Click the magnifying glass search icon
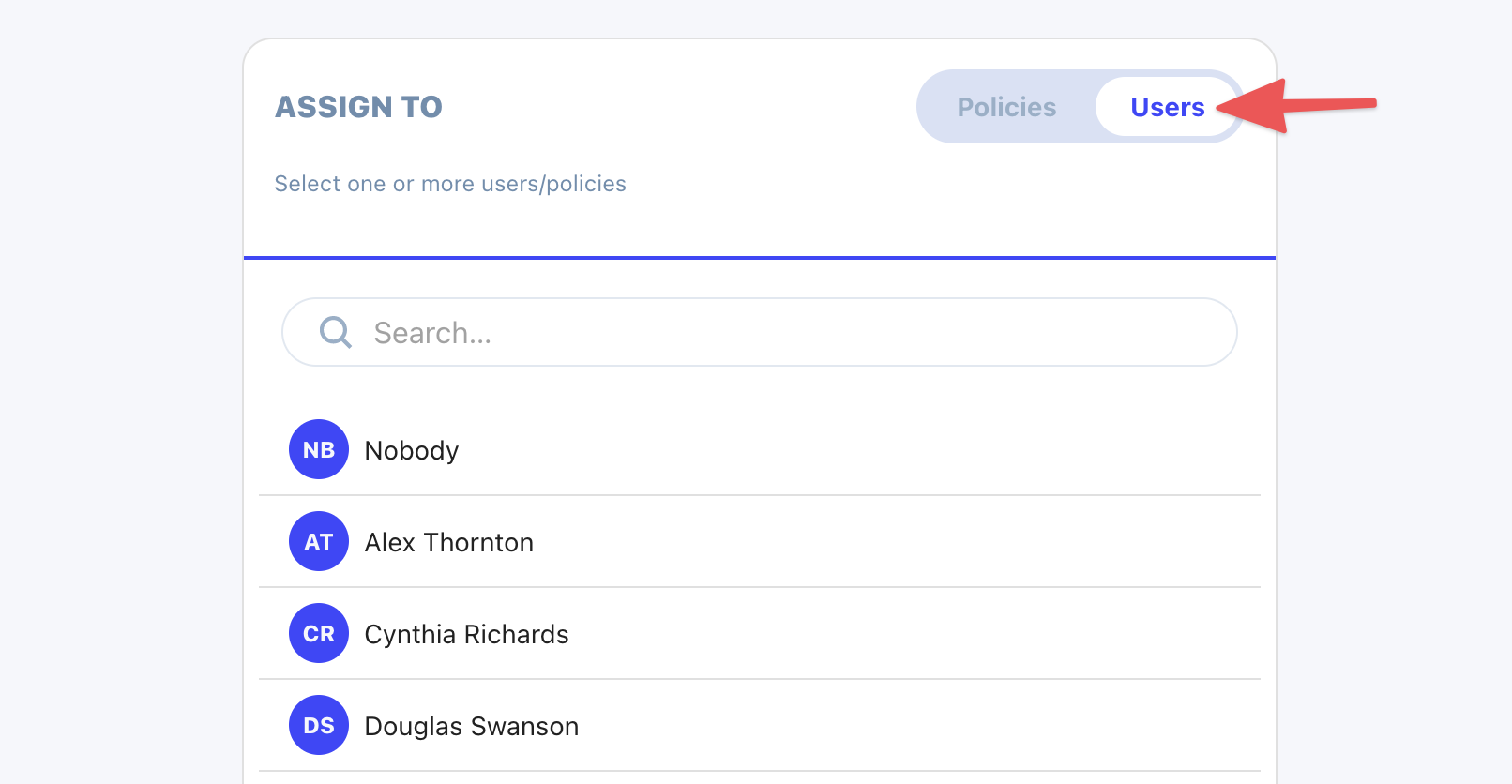The height and width of the screenshot is (784, 1512). [x=335, y=332]
